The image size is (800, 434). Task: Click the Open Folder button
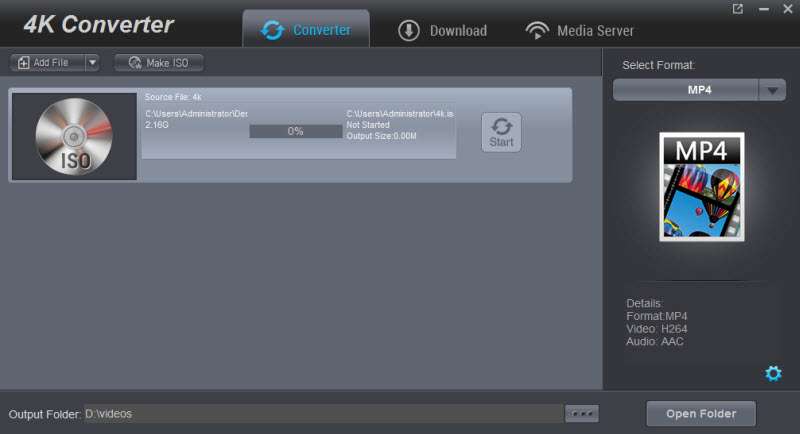pos(700,413)
